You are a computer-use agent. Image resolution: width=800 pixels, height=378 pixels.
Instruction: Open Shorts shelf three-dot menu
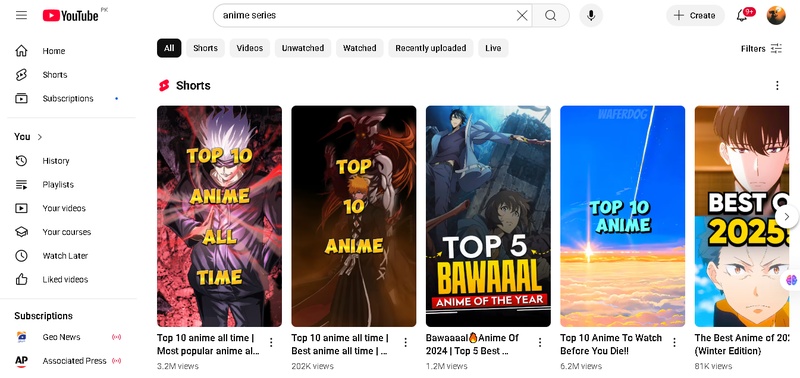[x=777, y=85]
